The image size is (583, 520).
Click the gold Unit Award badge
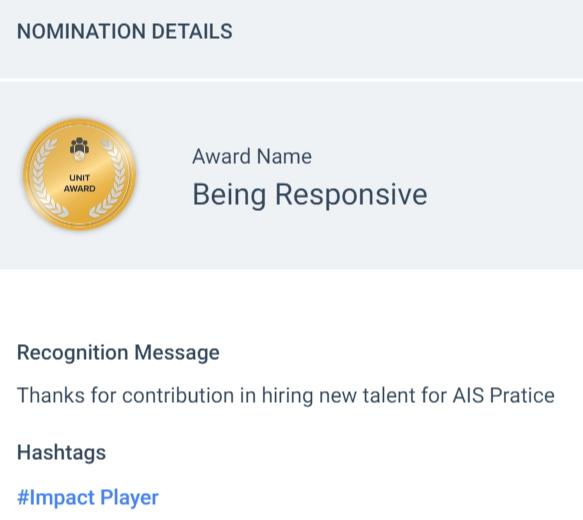pyautogui.click(x=80, y=174)
